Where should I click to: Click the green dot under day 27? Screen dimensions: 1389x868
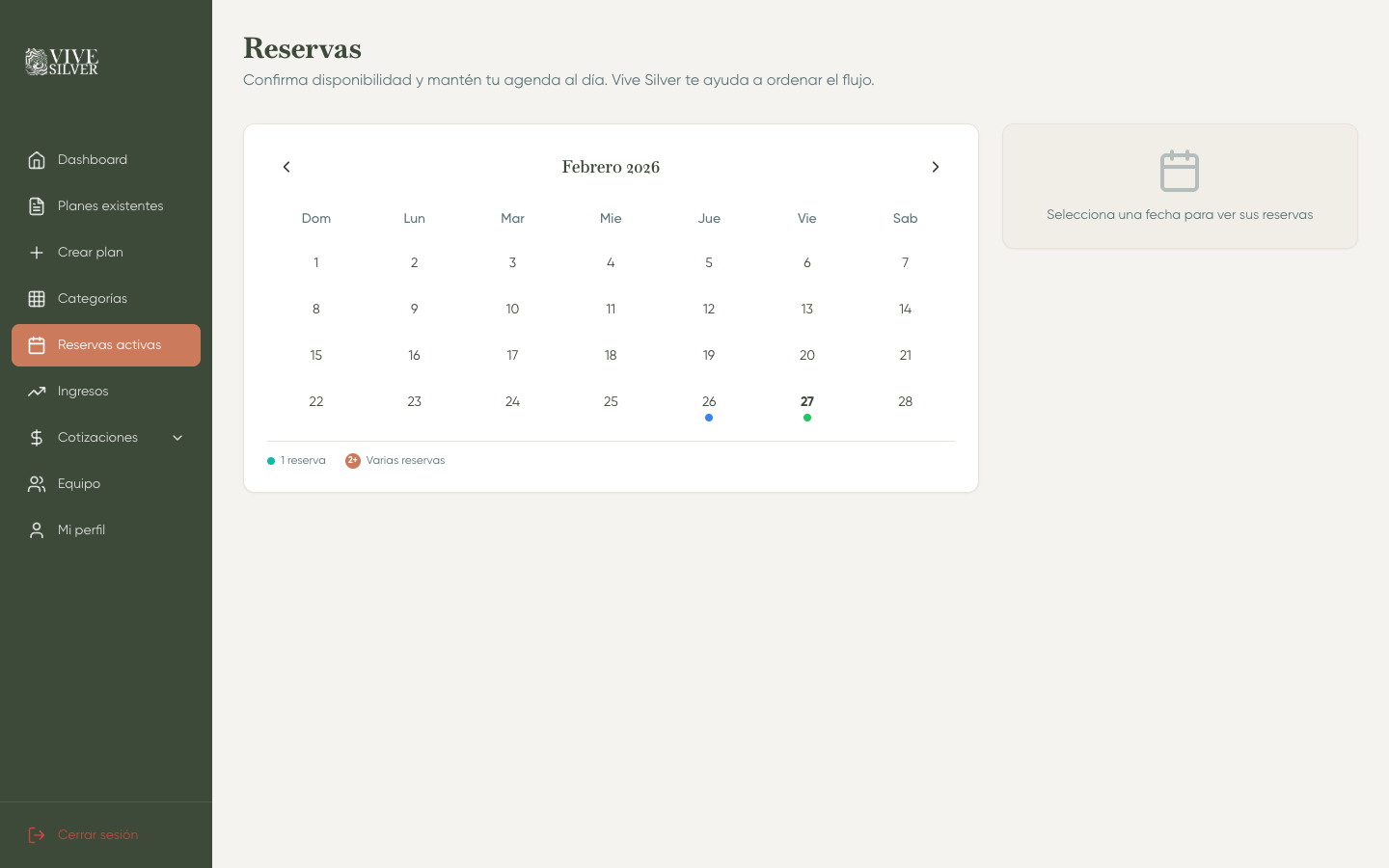point(807,418)
